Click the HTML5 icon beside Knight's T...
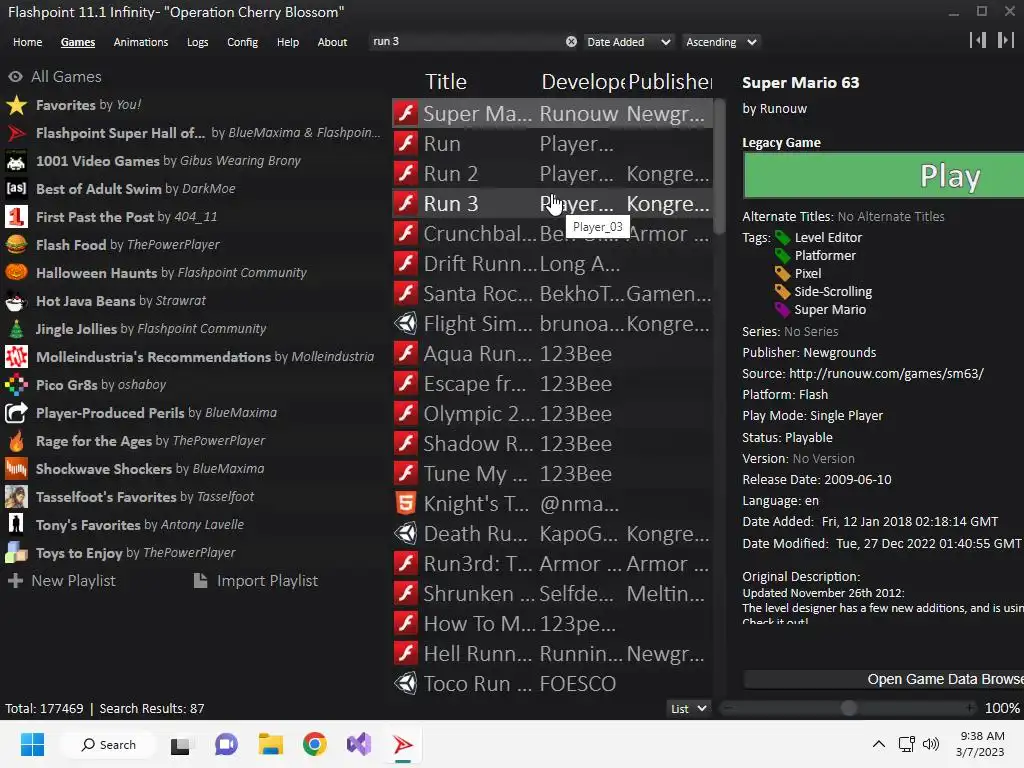Screen dimensions: 1024x768 click(406, 504)
